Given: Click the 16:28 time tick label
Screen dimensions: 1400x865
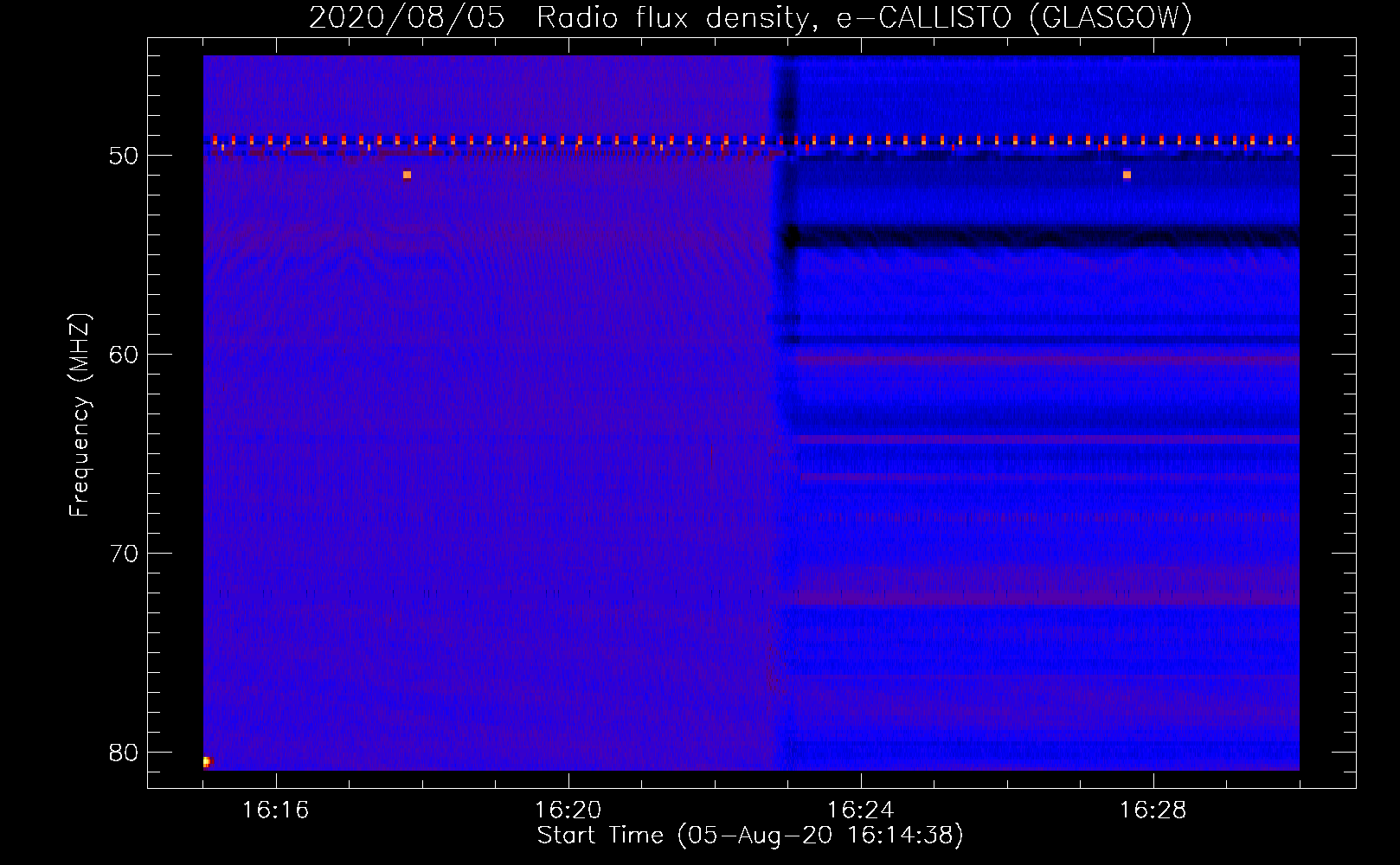Looking at the screenshot, I should click(1153, 810).
